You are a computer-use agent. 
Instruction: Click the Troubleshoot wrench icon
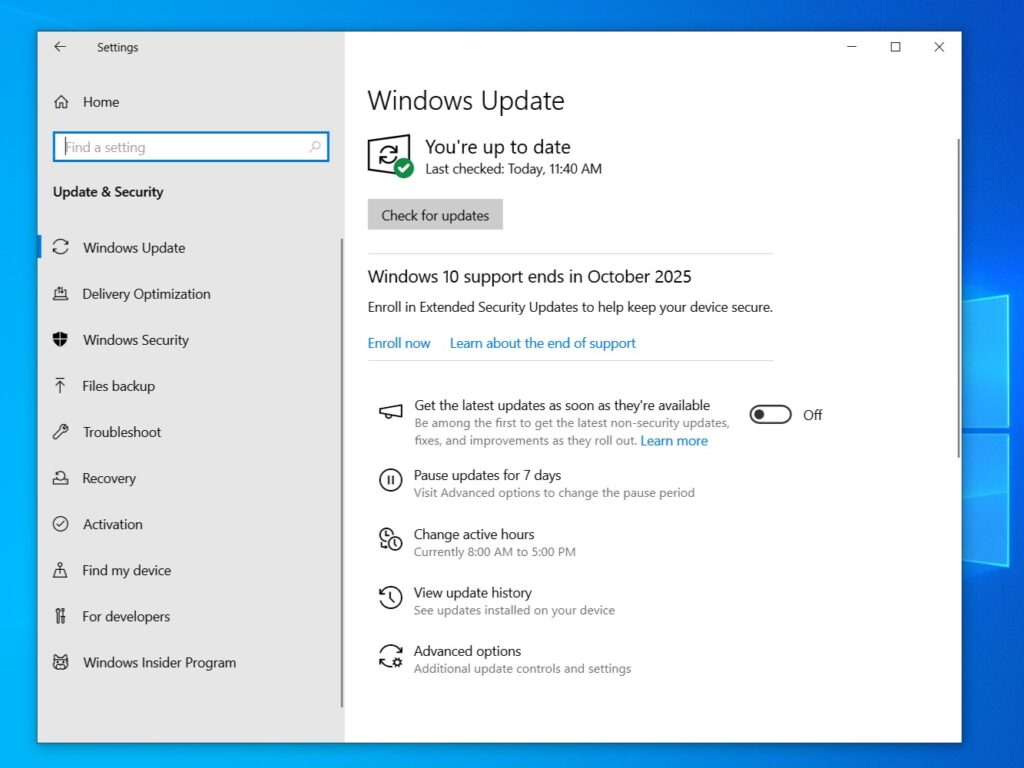click(x=60, y=432)
